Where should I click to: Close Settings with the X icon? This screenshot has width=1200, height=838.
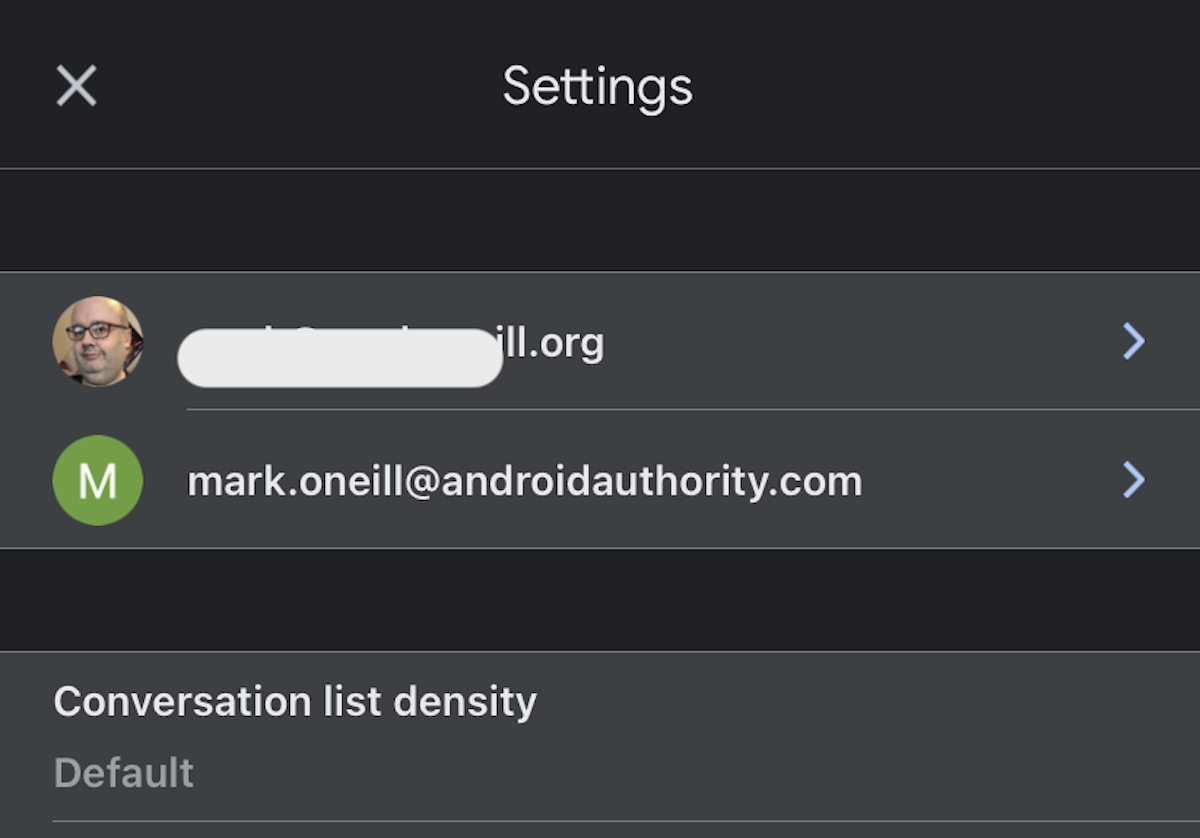coord(76,86)
